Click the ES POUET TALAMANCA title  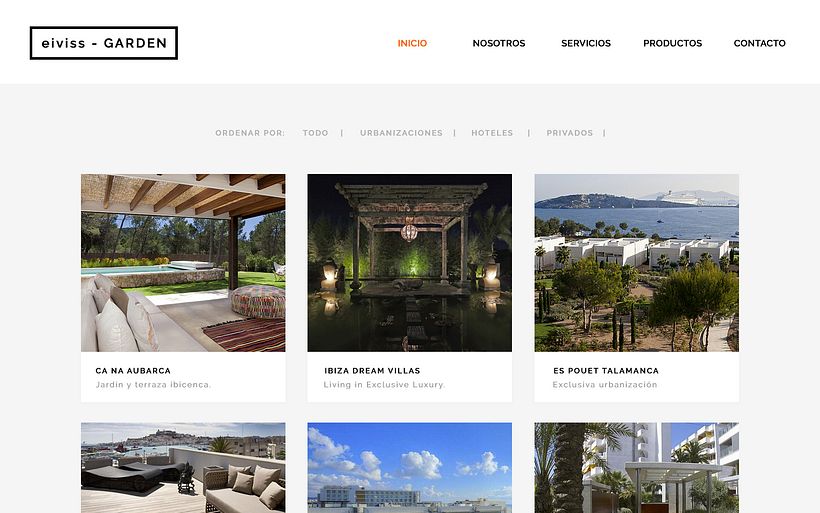coord(606,371)
